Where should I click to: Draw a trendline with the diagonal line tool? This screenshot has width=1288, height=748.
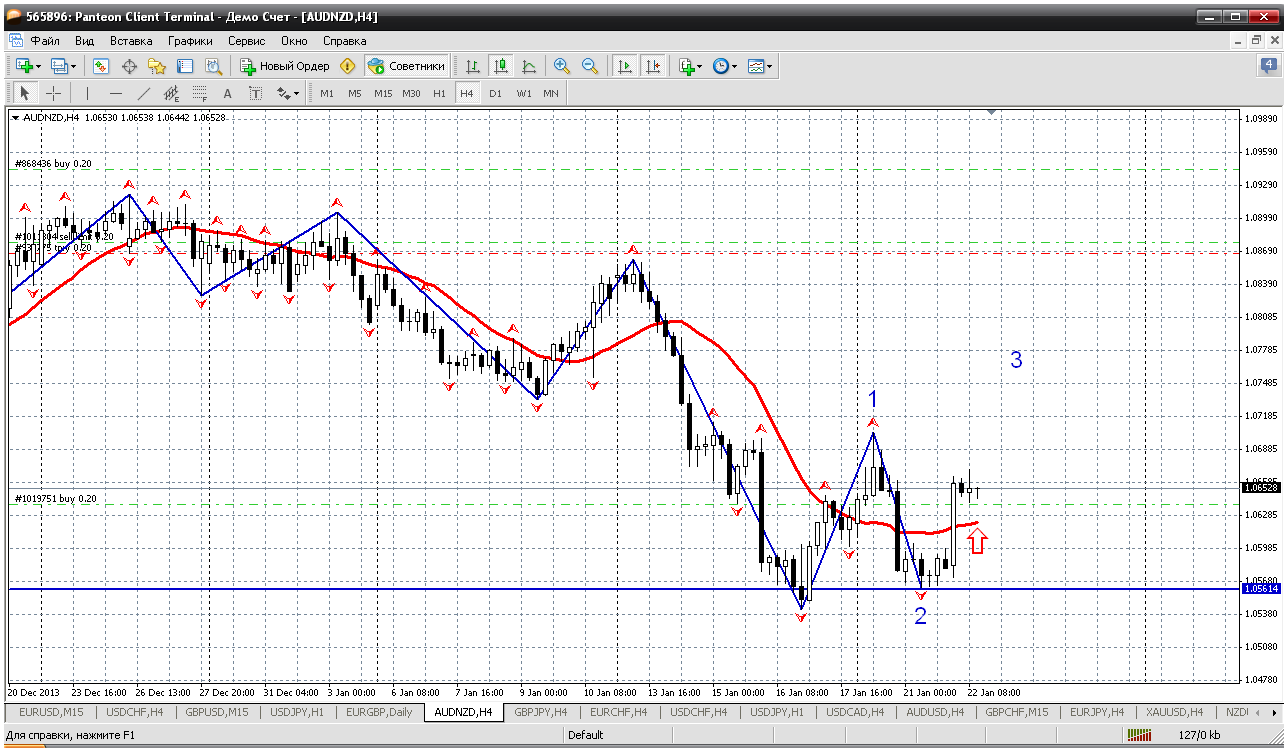pos(143,93)
